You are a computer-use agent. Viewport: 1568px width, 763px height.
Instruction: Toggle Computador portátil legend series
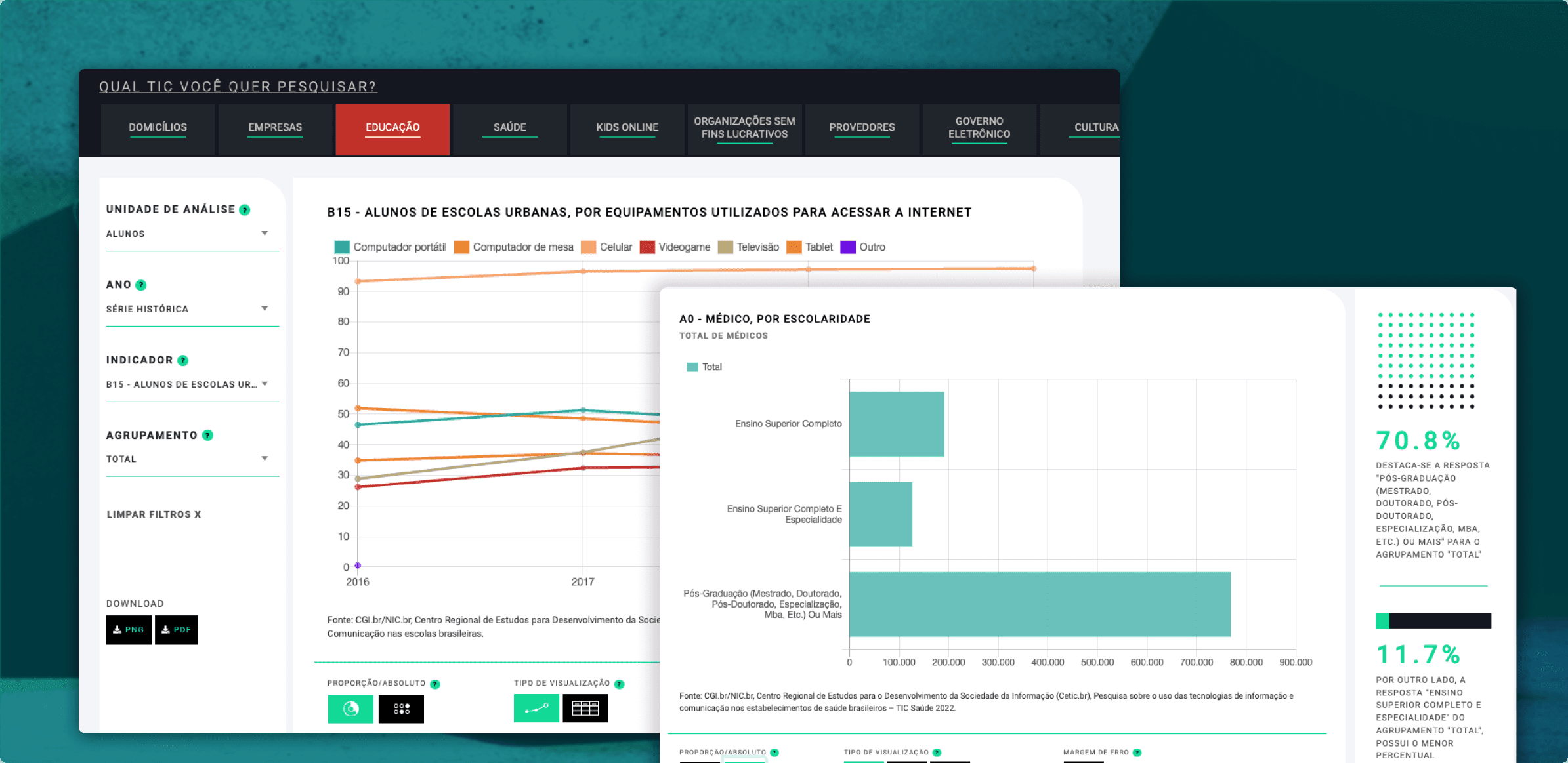(391, 247)
